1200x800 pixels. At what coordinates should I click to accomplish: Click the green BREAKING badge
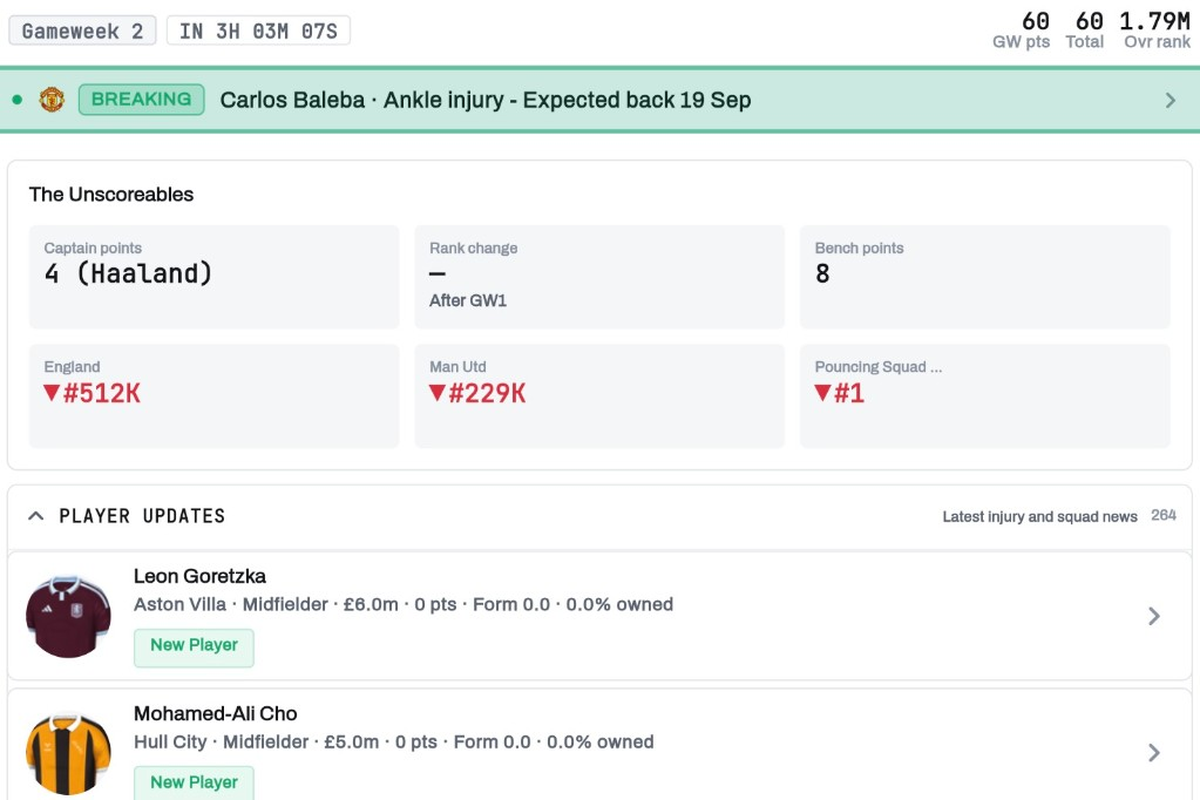(141, 100)
